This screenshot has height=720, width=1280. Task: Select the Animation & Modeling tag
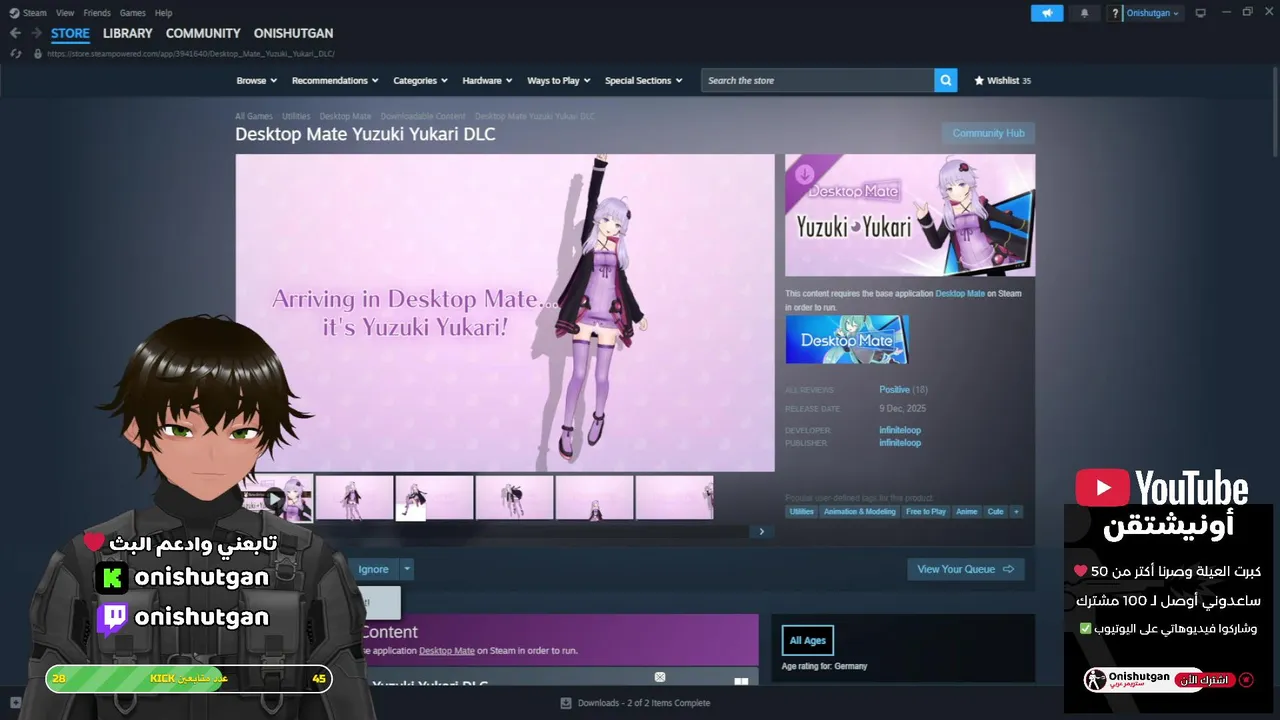[860, 511]
